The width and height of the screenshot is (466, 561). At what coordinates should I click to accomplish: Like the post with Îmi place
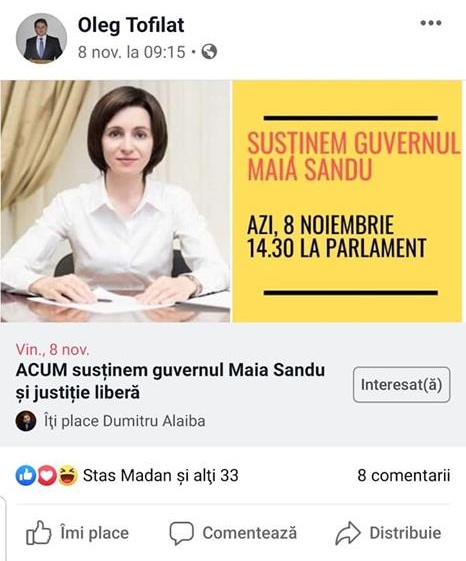[x=77, y=533]
